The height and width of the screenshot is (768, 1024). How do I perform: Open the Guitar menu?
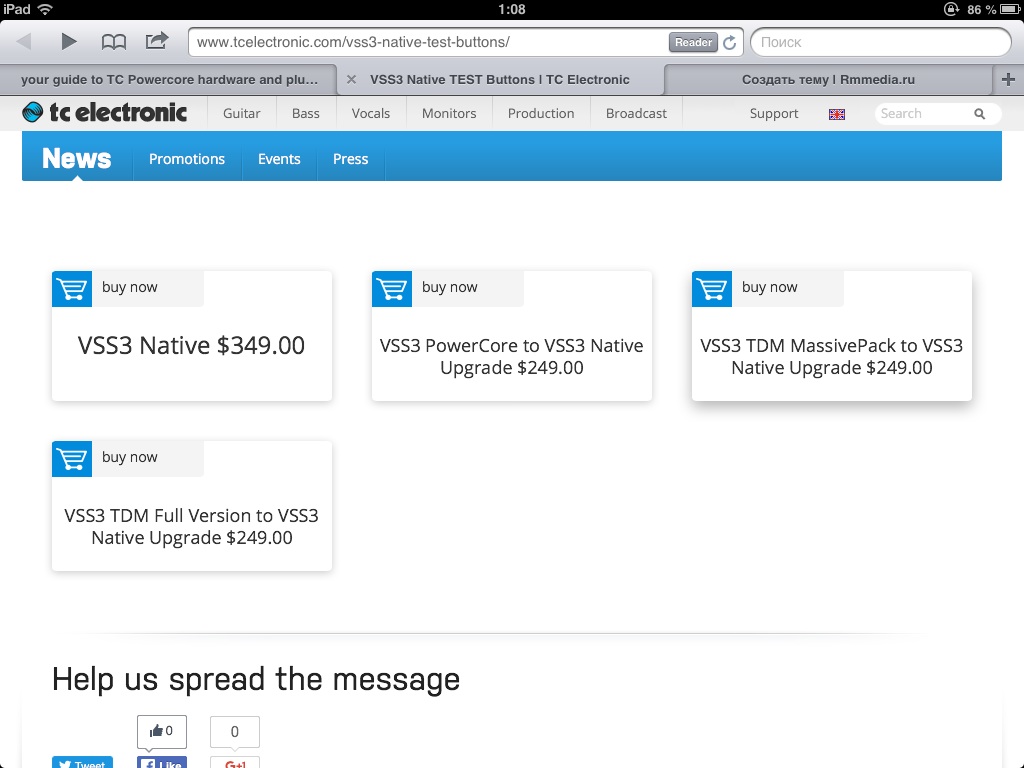click(242, 114)
